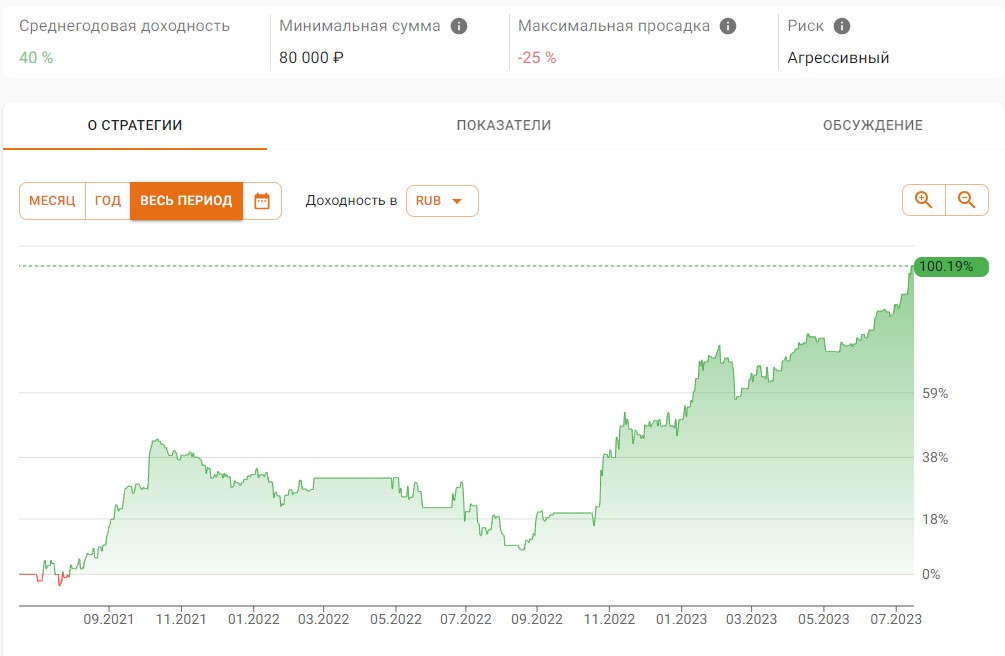
Task: Click the 0% y-axis label
Action: click(931, 575)
